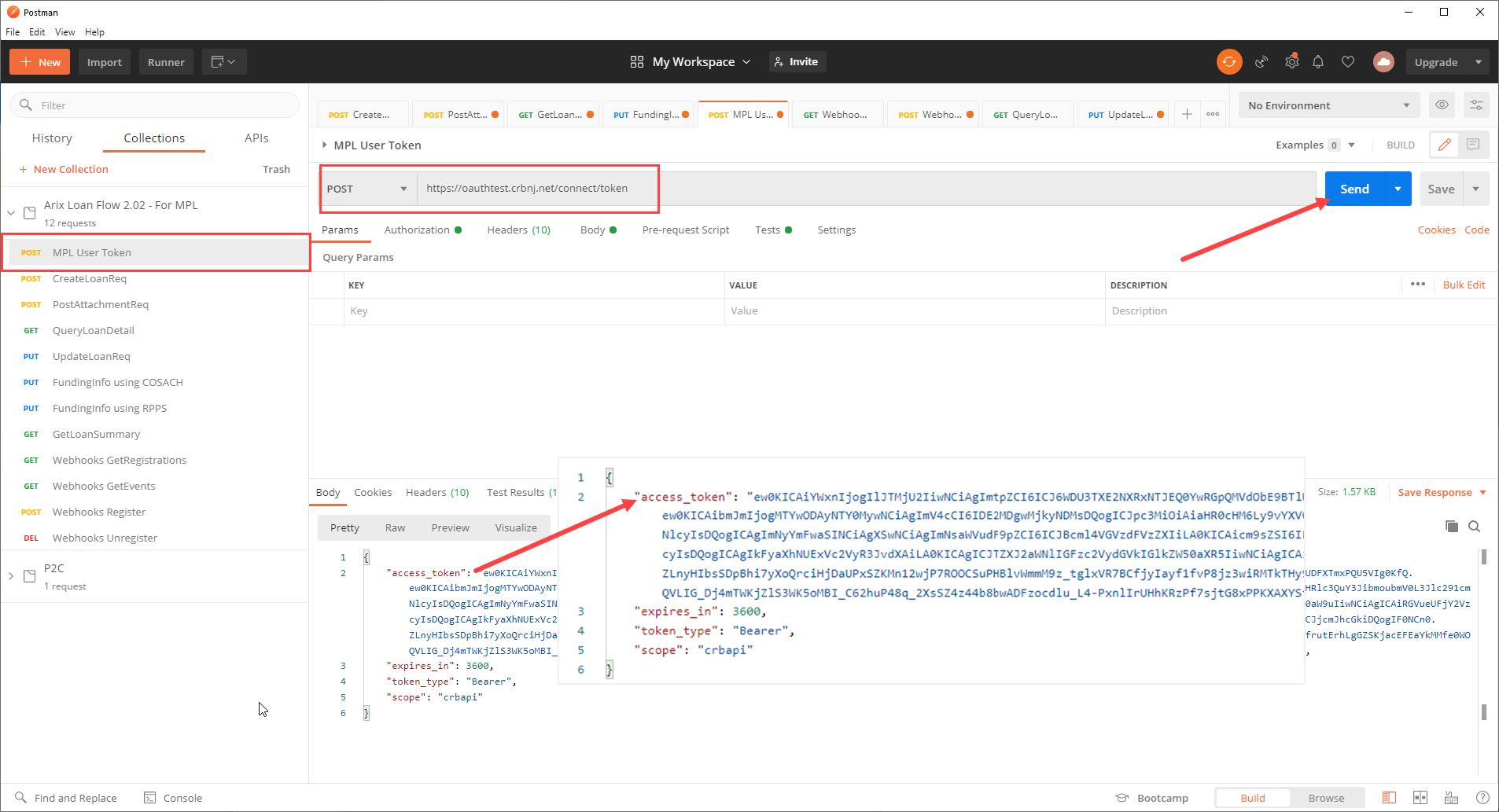This screenshot has height=812, width=1499.
Task: Click the request URL field
Action: point(865,189)
